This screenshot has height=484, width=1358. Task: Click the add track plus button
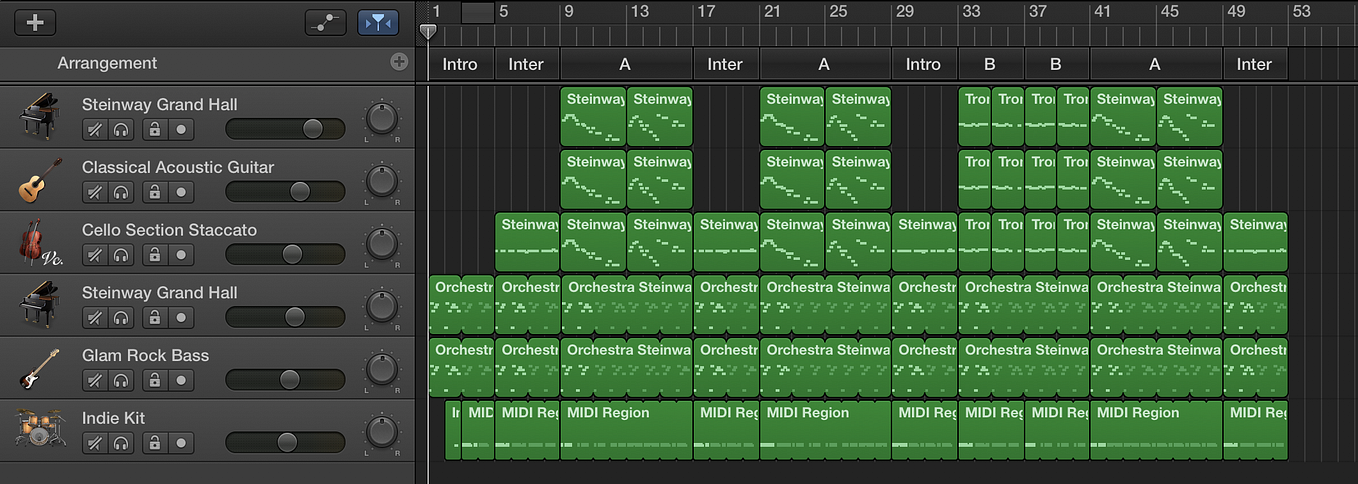[x=35, y=22]
